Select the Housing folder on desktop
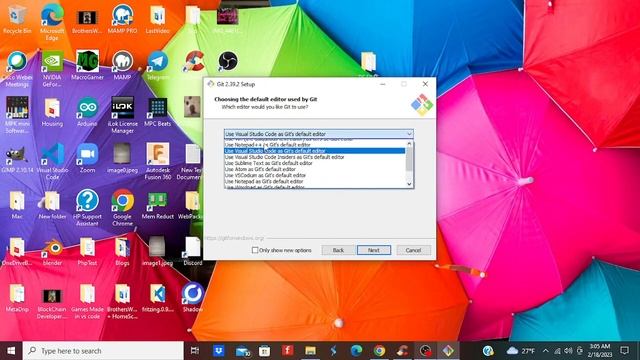The width and height of the screenshot is (640, 360). (52, 112)
